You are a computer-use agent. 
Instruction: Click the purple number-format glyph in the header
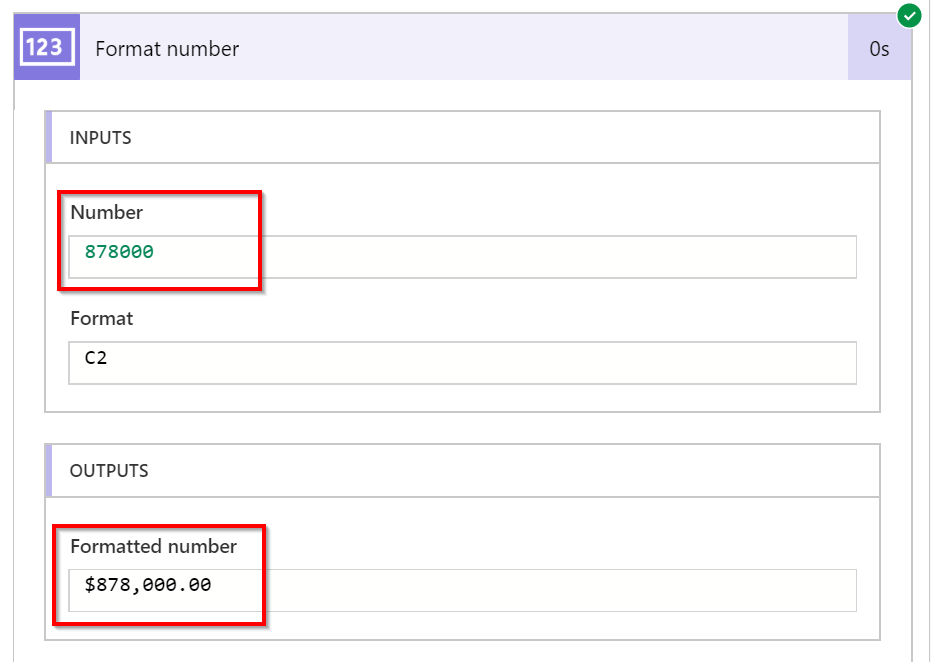tap(46, 47)
